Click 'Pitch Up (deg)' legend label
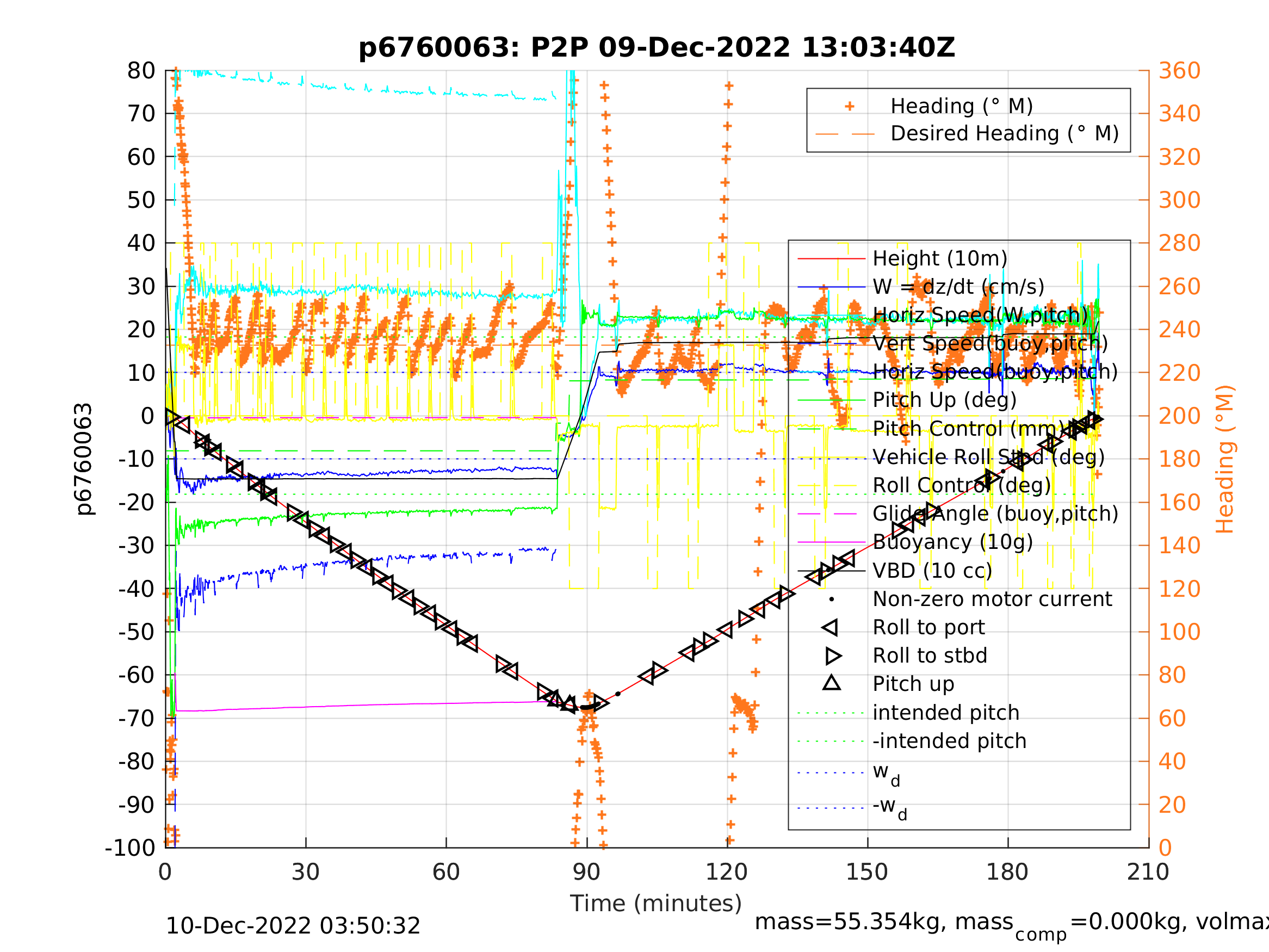This screenshot has width=1269, height=952. pyautogui.click(x=944, y=400)
